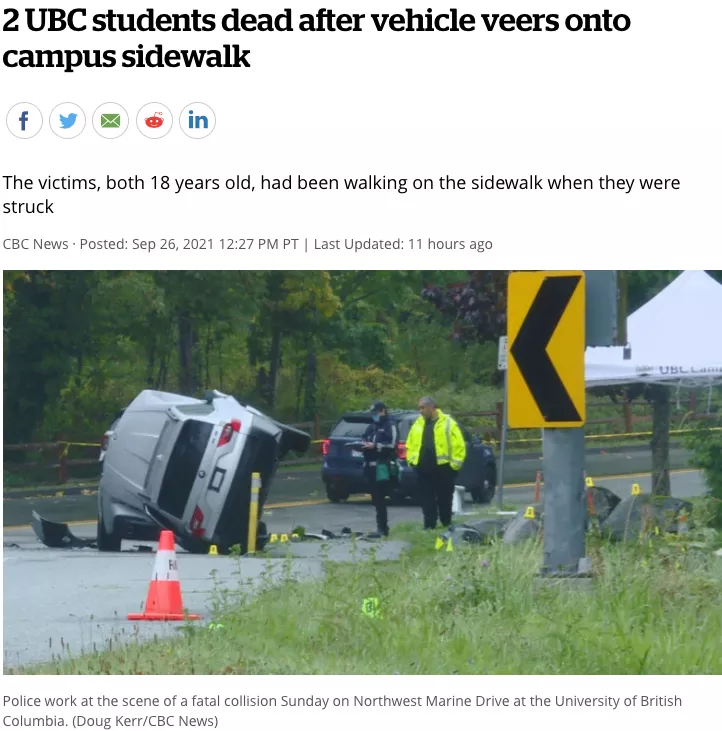This screenshot has height=731, width=722.
Task: Click the officer in the yellow jacket
Action: click(x=435, y=462)
